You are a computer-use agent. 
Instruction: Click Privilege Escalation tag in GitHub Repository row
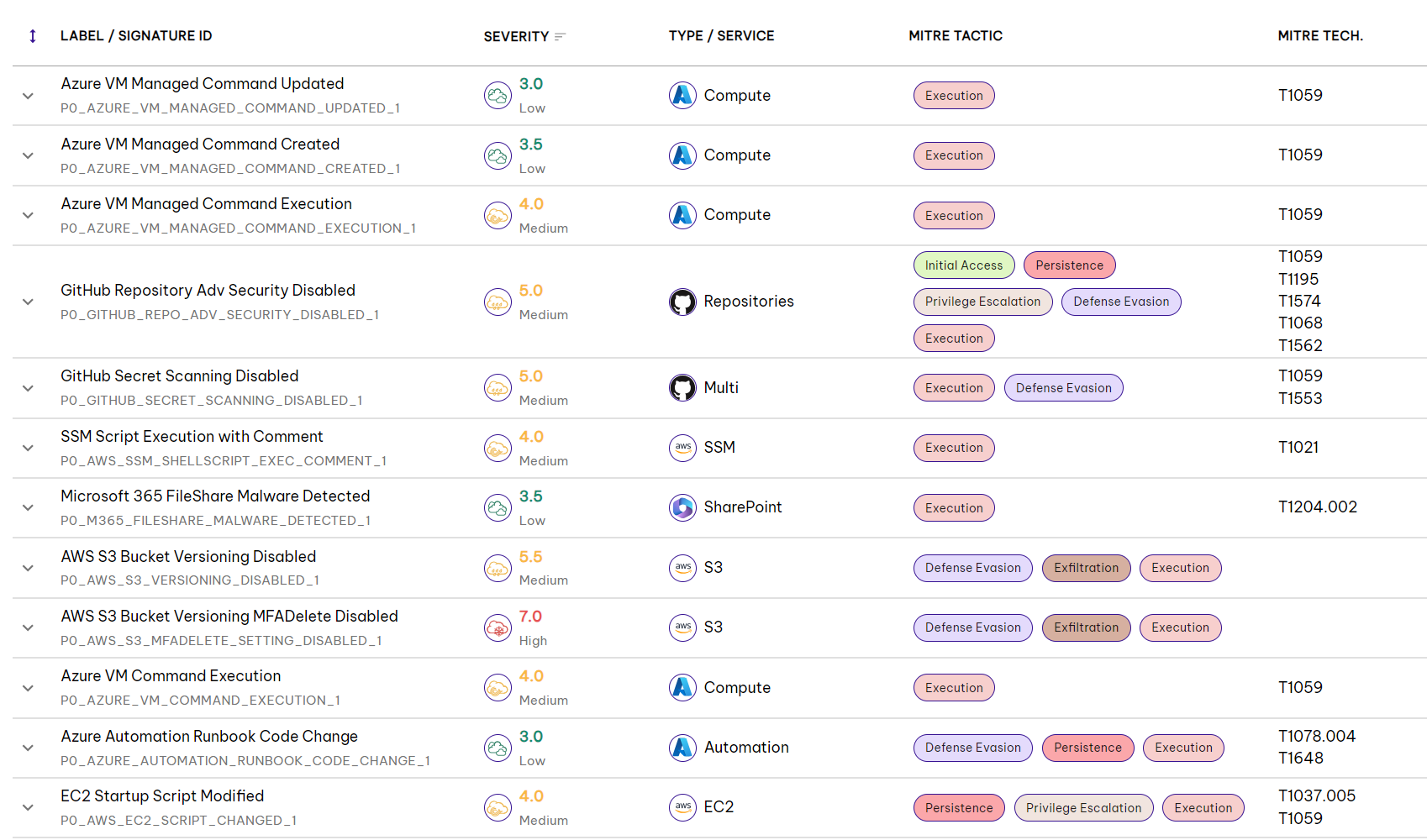click(982, 302)
